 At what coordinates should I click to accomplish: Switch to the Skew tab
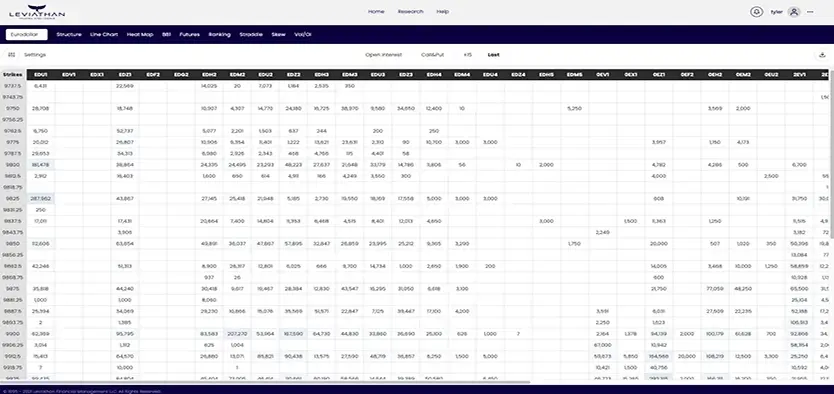pyautogui.click(x=279, y=35)
